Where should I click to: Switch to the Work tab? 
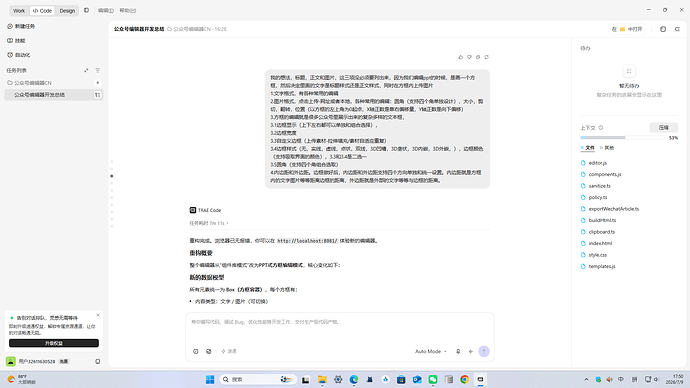(19, 11)
